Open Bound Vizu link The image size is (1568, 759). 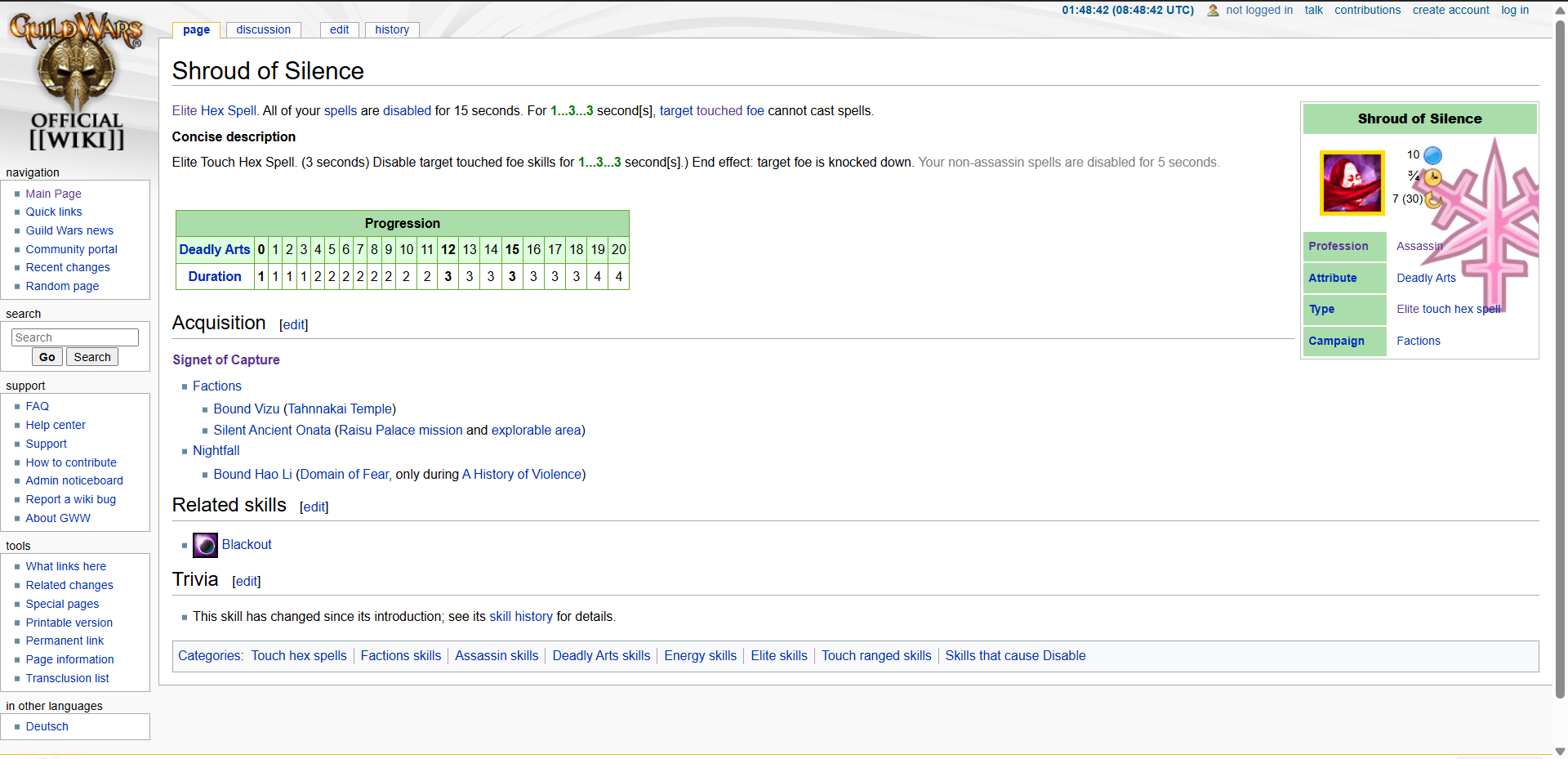(x=247, y=409)
